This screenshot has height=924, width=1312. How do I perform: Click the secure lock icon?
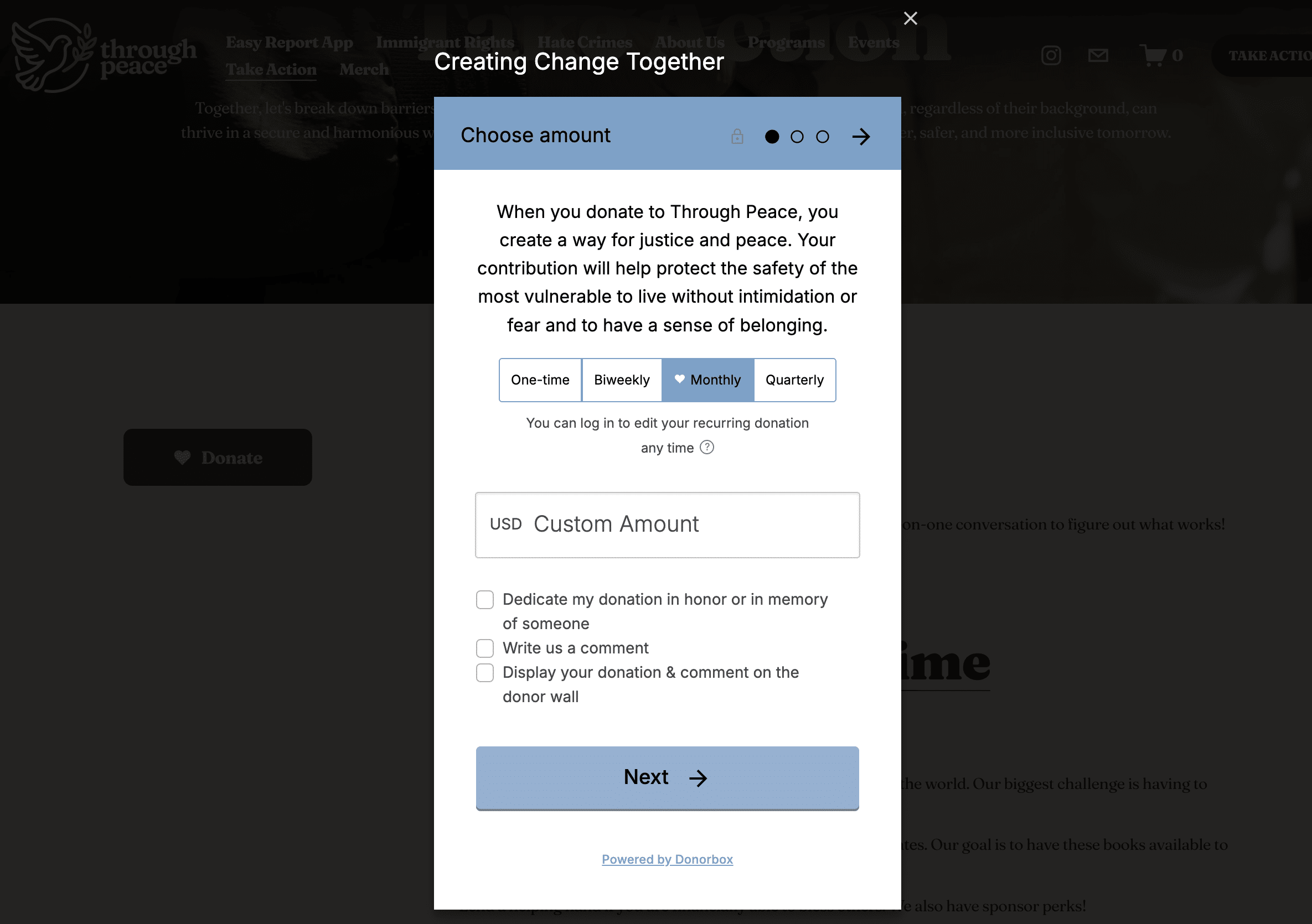point(737,137)
